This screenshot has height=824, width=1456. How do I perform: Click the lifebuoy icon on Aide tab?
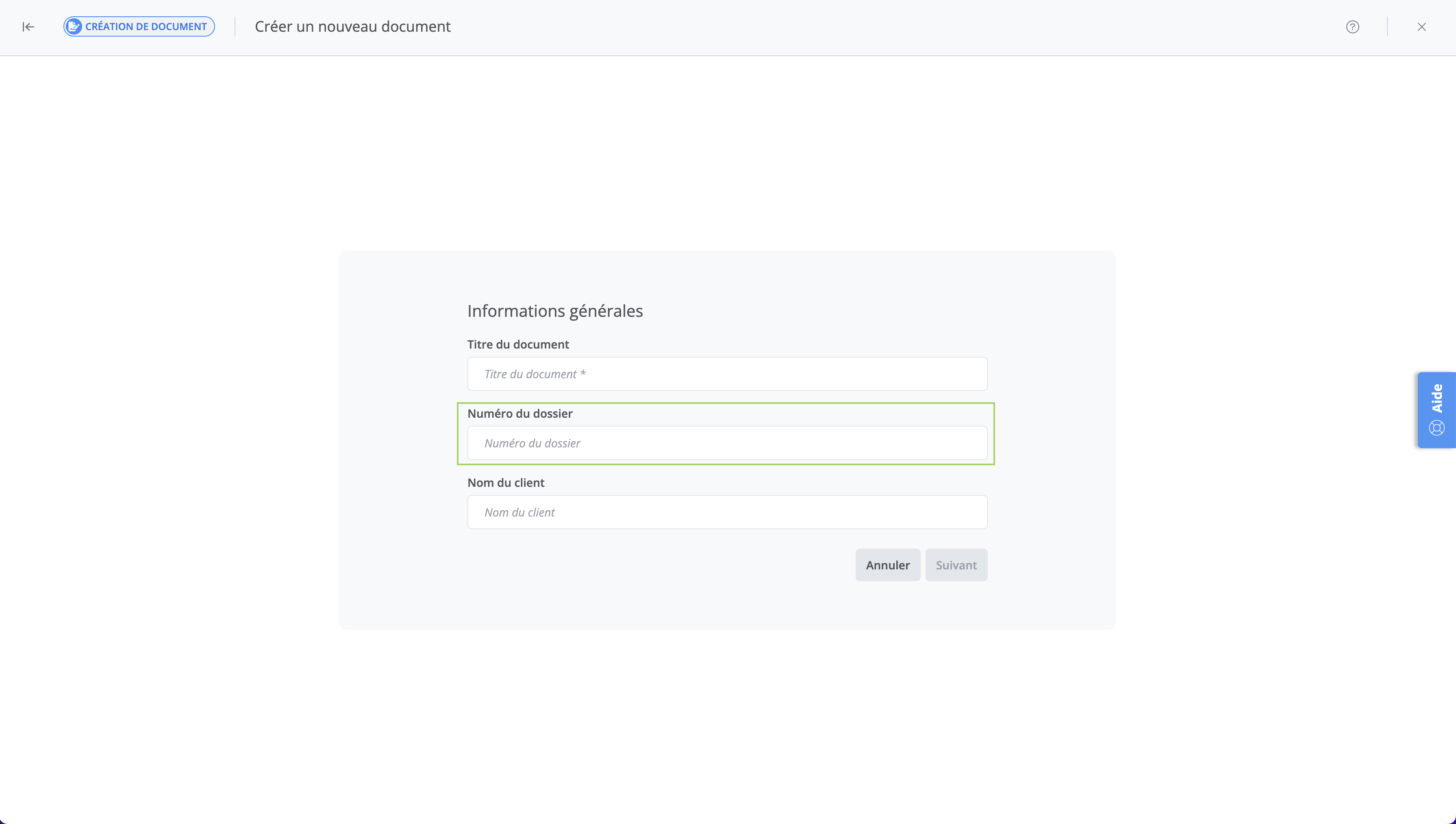1436,428
